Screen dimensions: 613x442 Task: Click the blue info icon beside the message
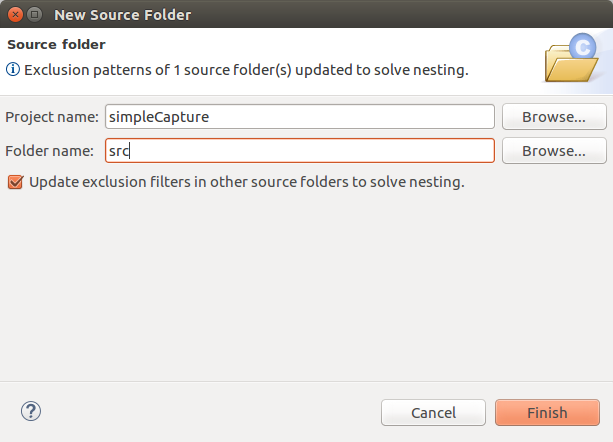(13, 70)
